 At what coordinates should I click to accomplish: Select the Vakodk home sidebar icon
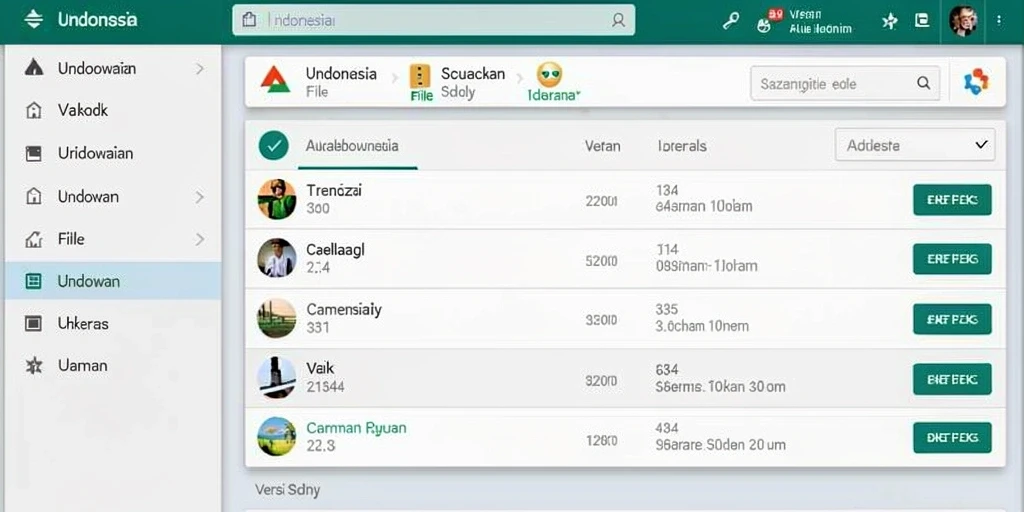(33, 110)
